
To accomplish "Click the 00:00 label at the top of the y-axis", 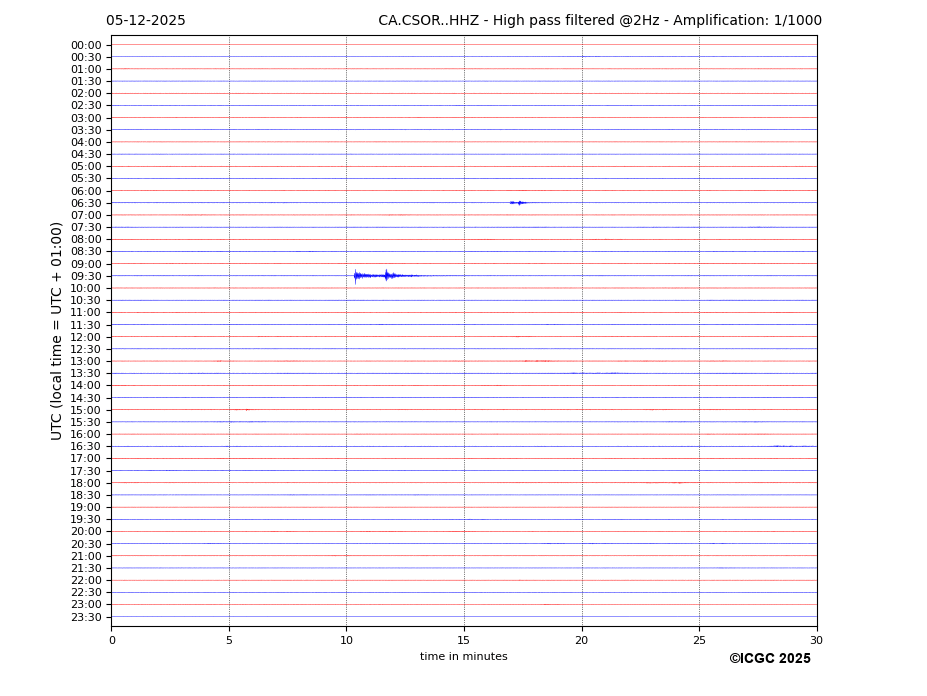I will pos(86,45).
